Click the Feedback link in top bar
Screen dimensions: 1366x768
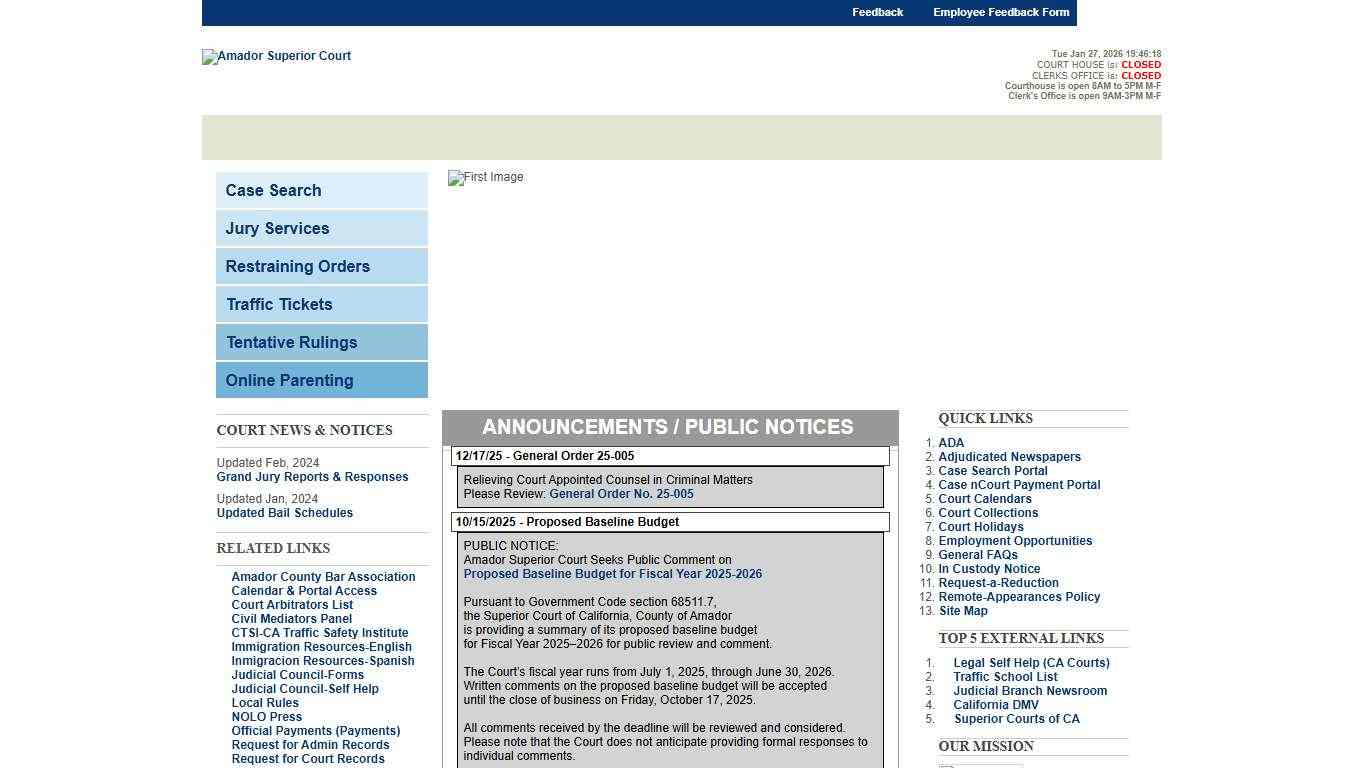pos(877,12)
